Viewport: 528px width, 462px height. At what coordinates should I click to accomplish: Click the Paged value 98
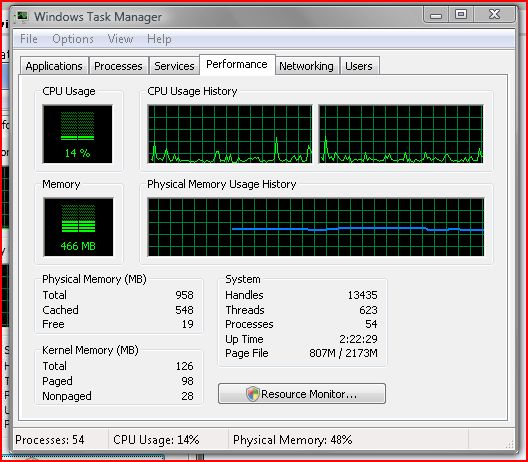(187, 381)
